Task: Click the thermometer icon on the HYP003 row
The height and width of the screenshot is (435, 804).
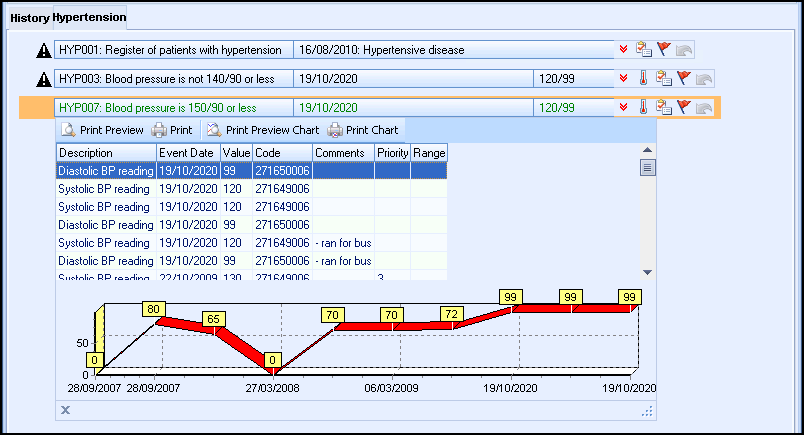Action: point(643,79)
